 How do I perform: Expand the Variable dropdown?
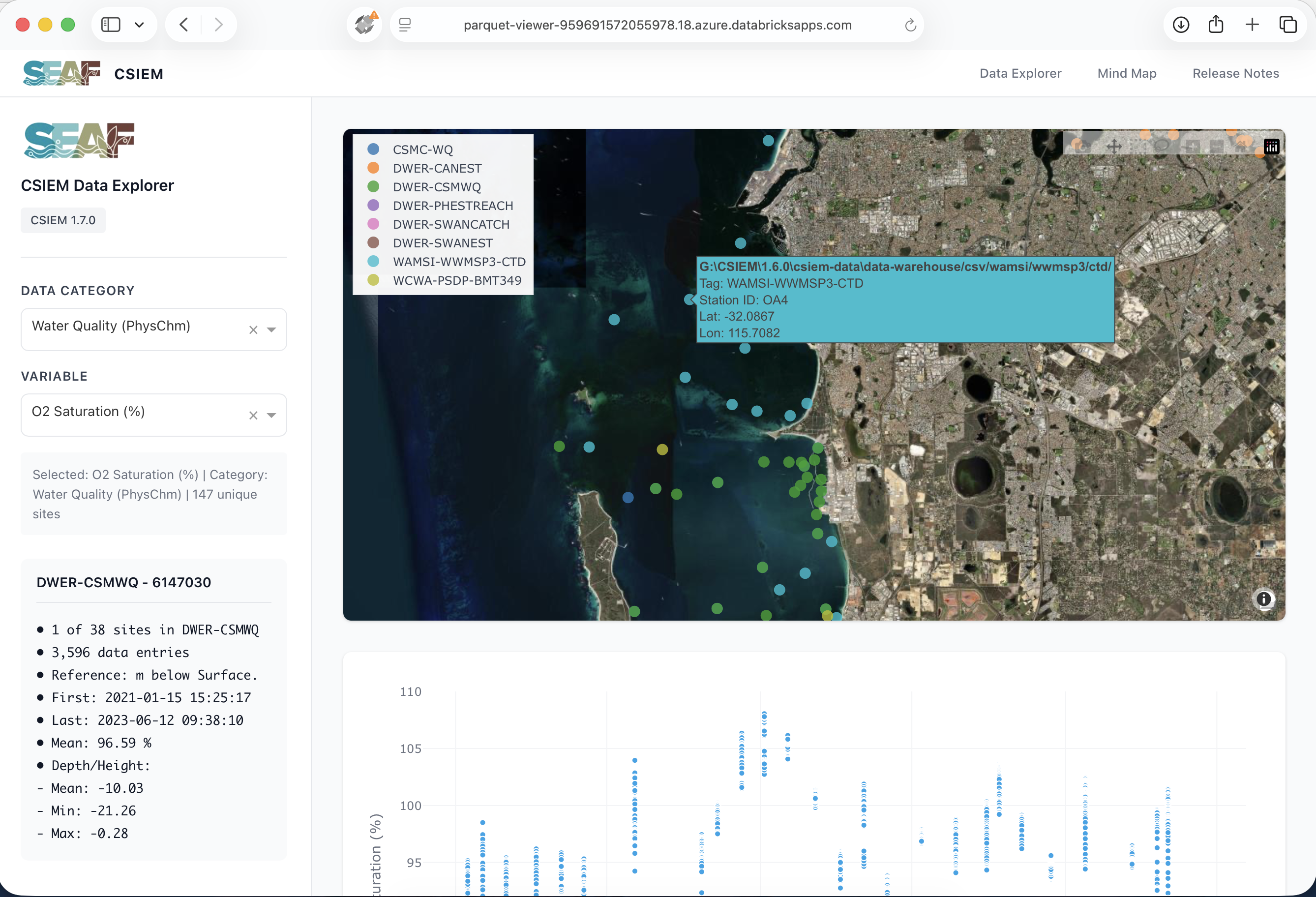(x=272, y=415)
